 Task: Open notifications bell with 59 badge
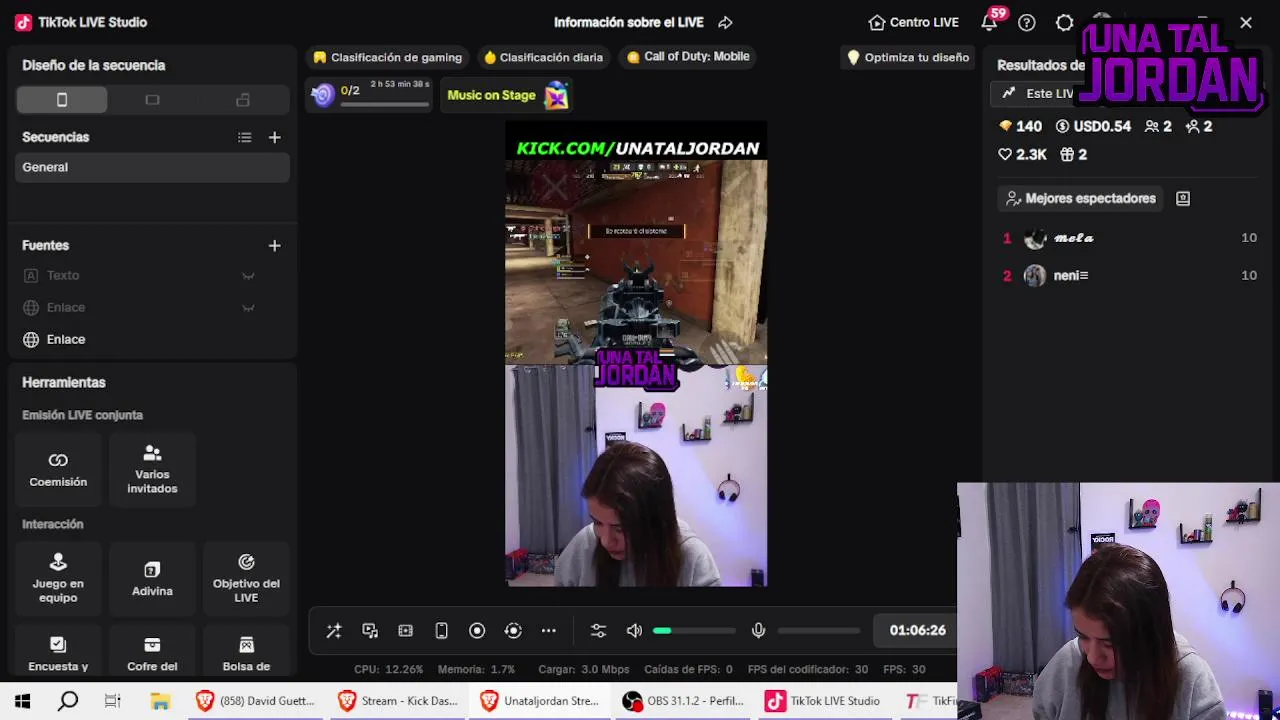point(990,22)
